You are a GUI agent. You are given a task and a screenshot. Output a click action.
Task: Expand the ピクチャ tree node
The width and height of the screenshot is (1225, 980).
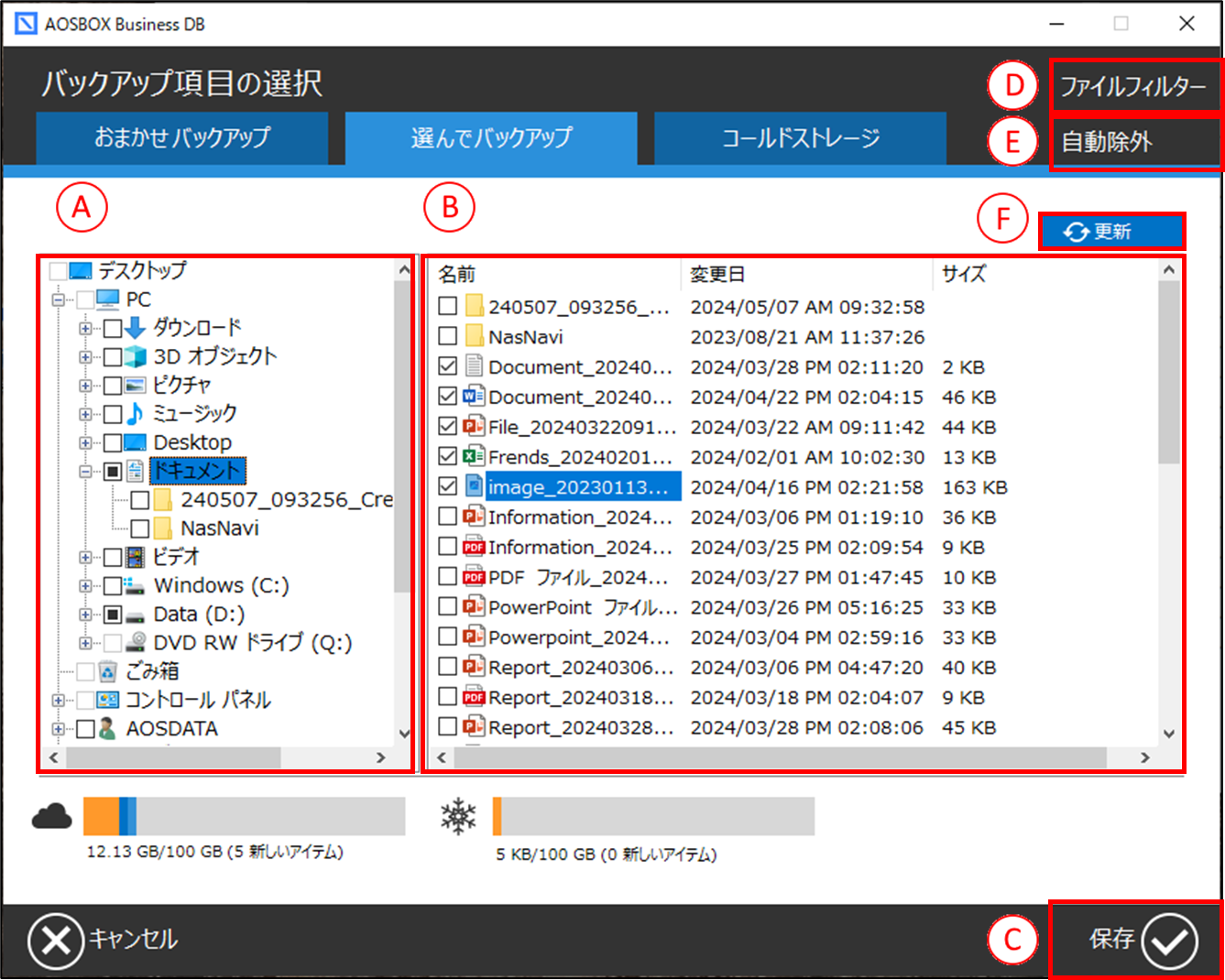[x=85, y=386]
